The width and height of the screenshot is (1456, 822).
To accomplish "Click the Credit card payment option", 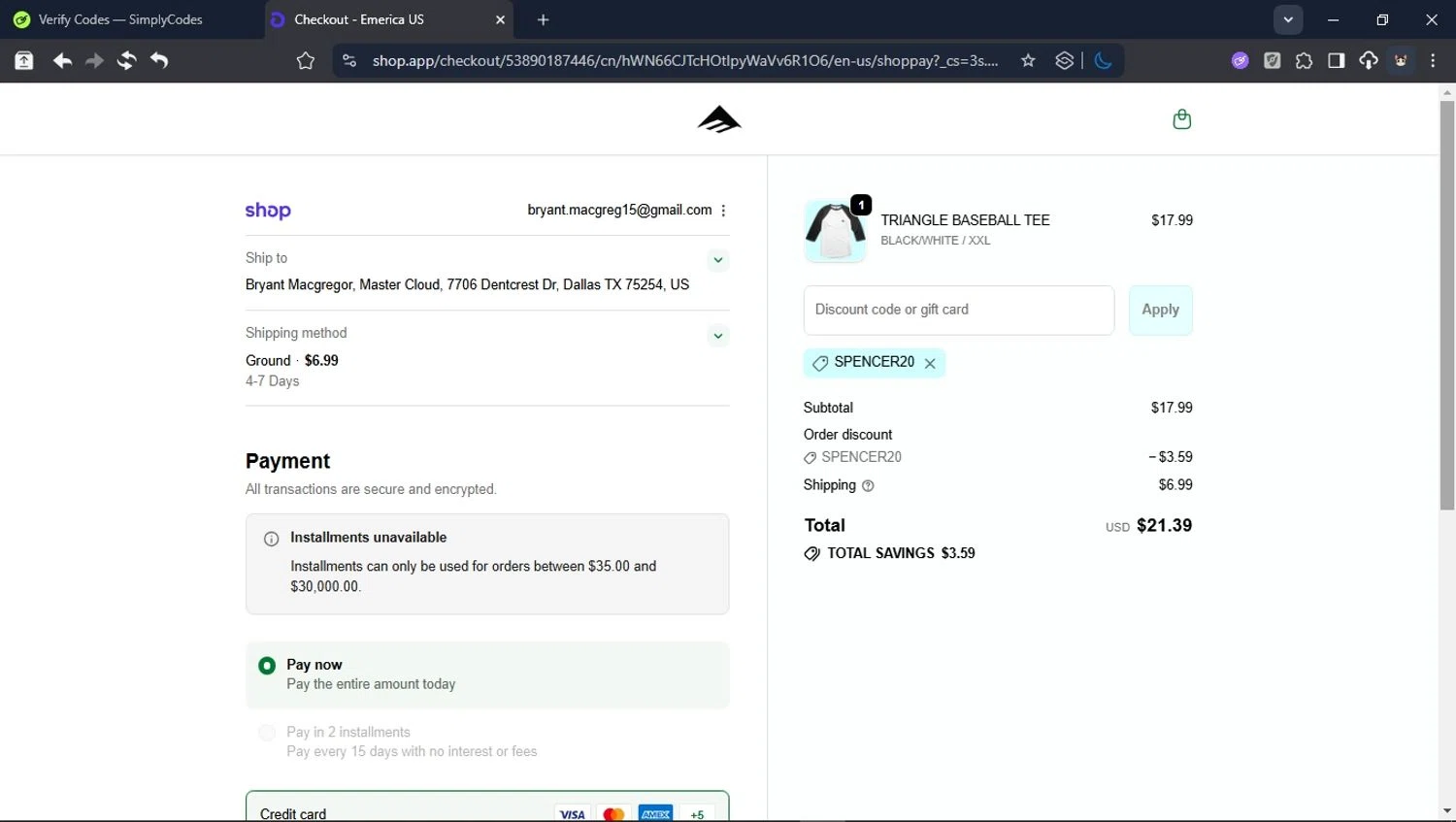I will pos(487,807).
